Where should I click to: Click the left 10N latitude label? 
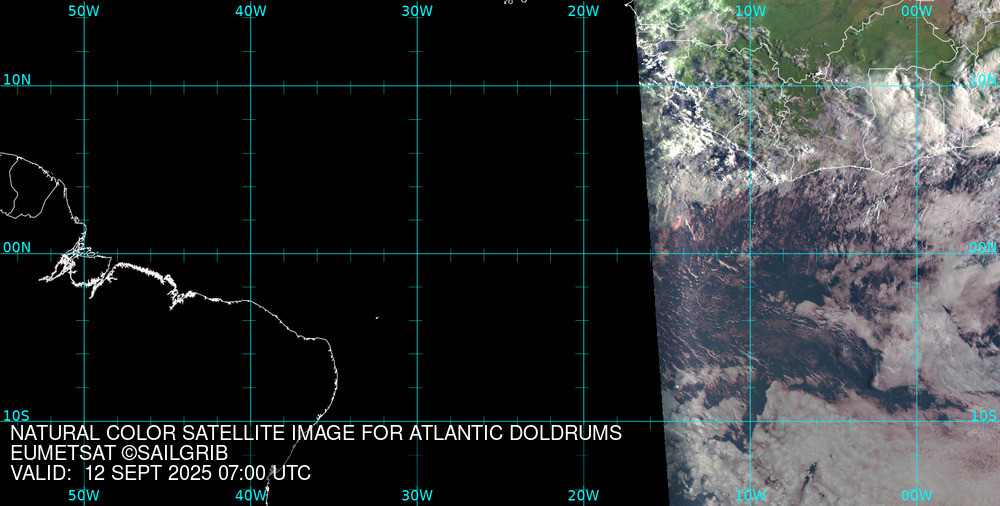pyautogui.click(x=17, y=80)
